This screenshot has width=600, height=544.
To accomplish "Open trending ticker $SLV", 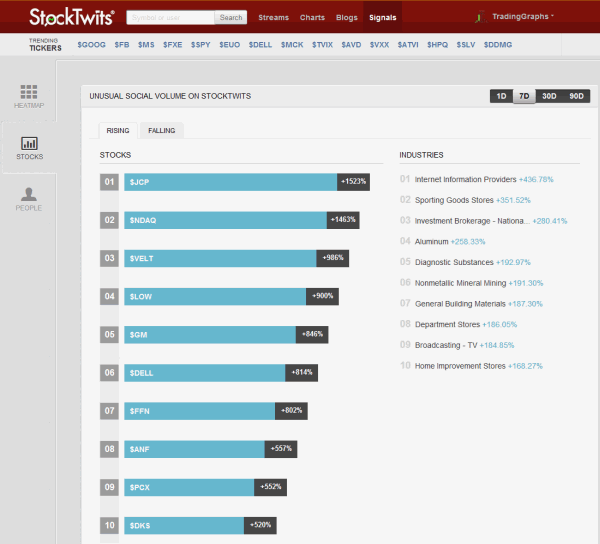I will point(466,45).
